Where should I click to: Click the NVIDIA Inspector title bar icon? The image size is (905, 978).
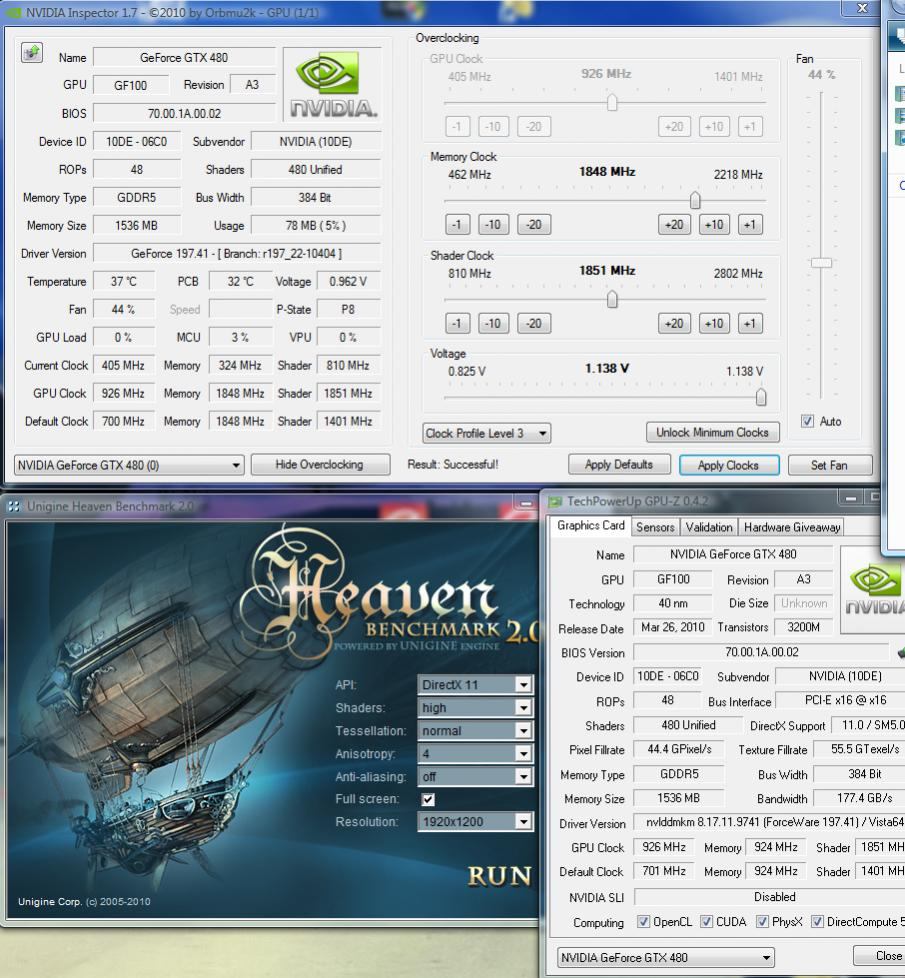coord(13,12)
